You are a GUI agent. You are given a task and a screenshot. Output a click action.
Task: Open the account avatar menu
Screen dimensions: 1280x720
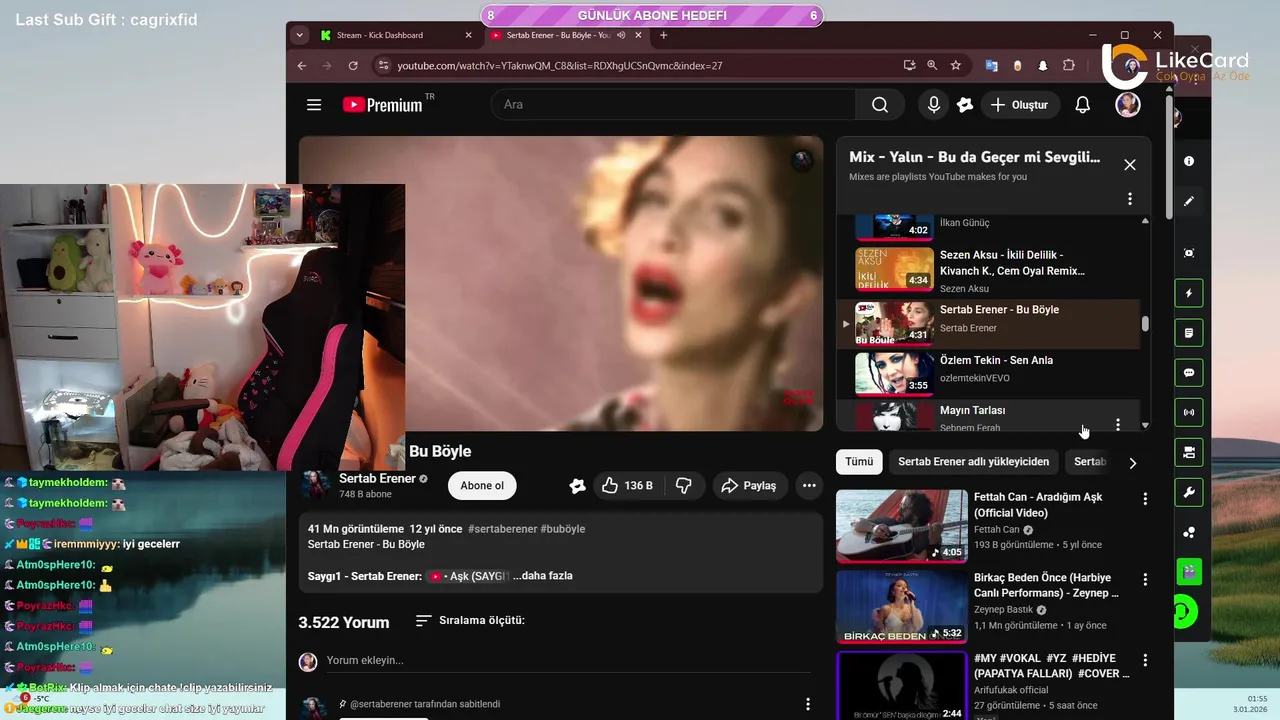click(1128, 105)
